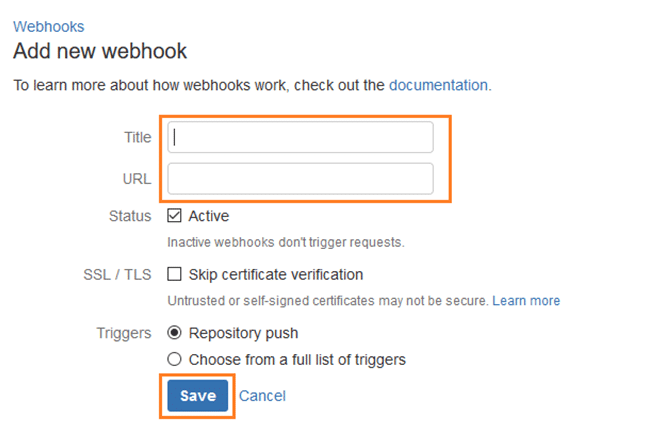Select the Repository push radio button
The height and width of the screenshot is (448, 671).
tap(174, 332)
